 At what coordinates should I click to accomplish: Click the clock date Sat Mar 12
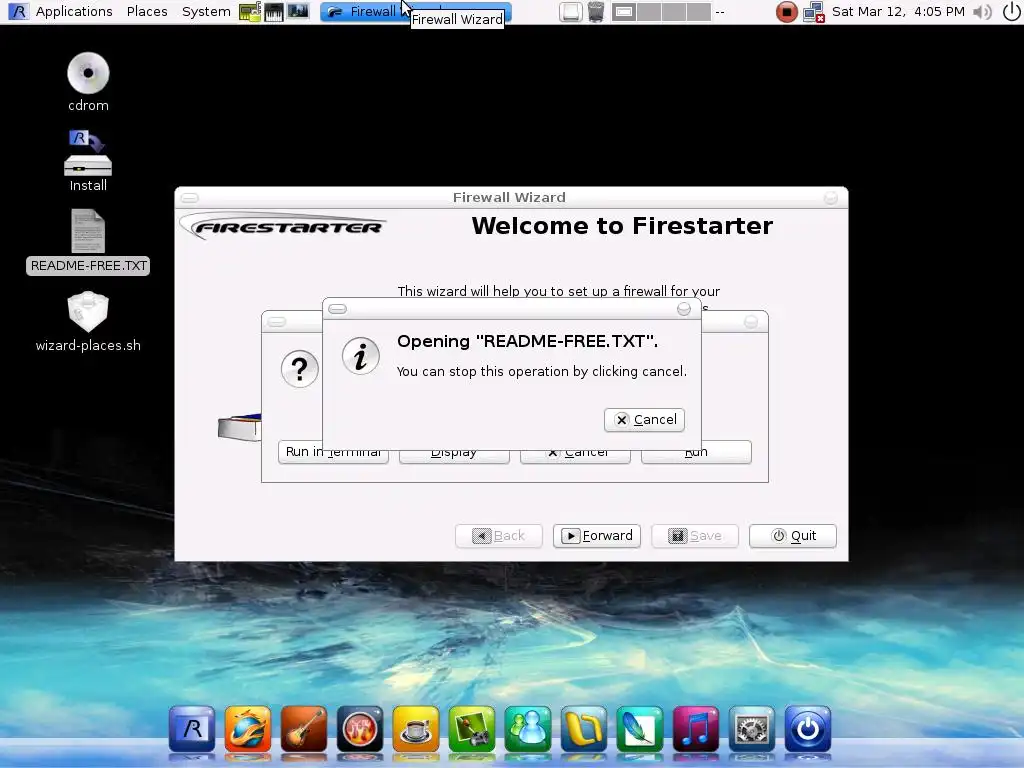[x=899, y=11]
